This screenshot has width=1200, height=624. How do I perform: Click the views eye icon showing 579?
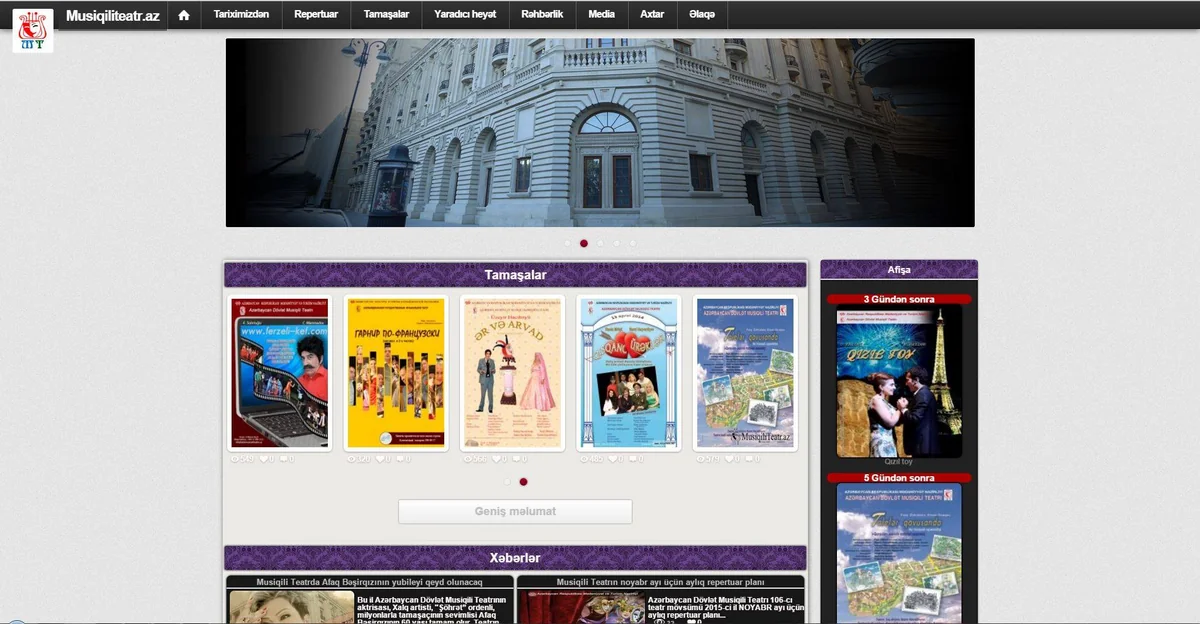(702, 459)
